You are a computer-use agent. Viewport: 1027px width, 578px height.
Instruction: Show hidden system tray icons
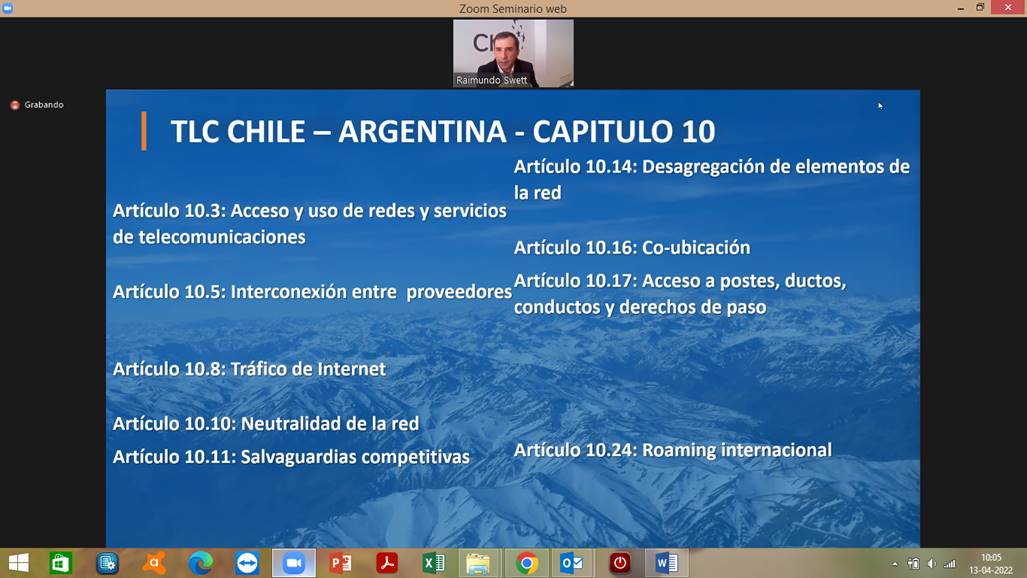pyautogui.click(x=895, y=564)
